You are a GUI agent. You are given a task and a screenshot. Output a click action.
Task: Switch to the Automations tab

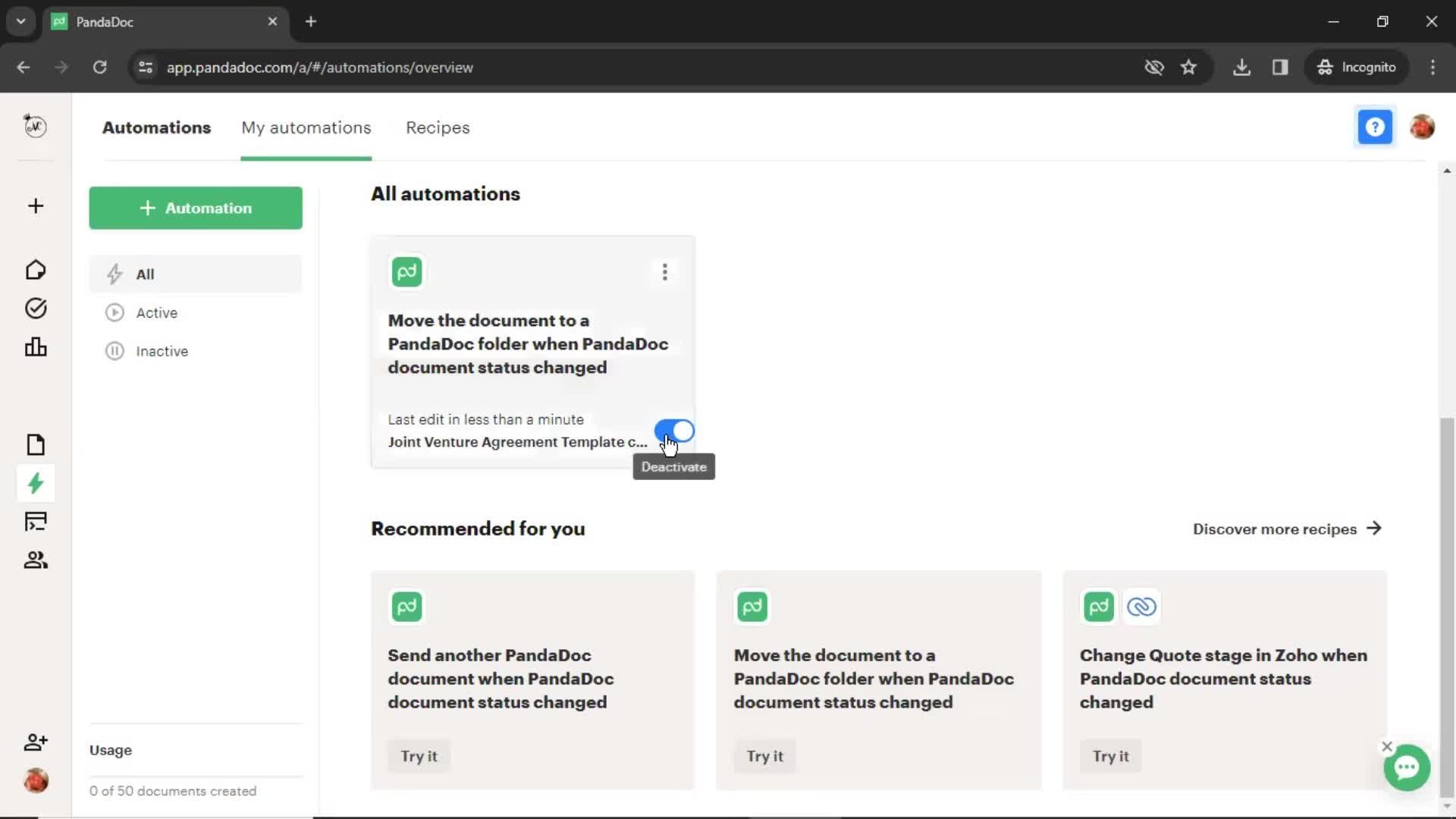tap(157, 128)
